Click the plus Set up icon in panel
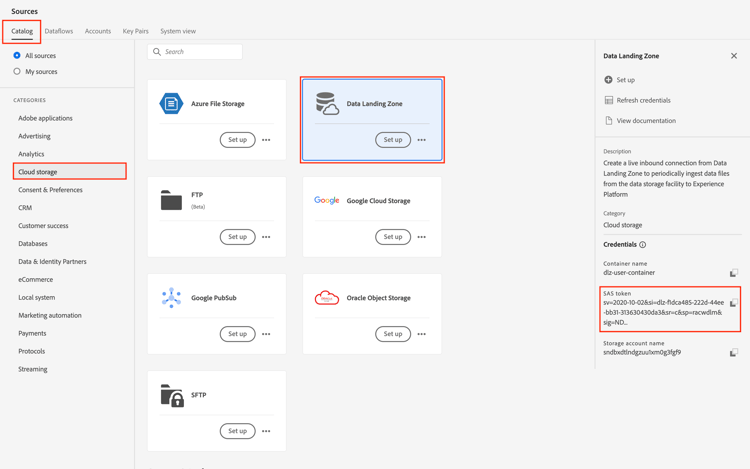Viewport: 750px width, 469px height. tap(608, 80)
